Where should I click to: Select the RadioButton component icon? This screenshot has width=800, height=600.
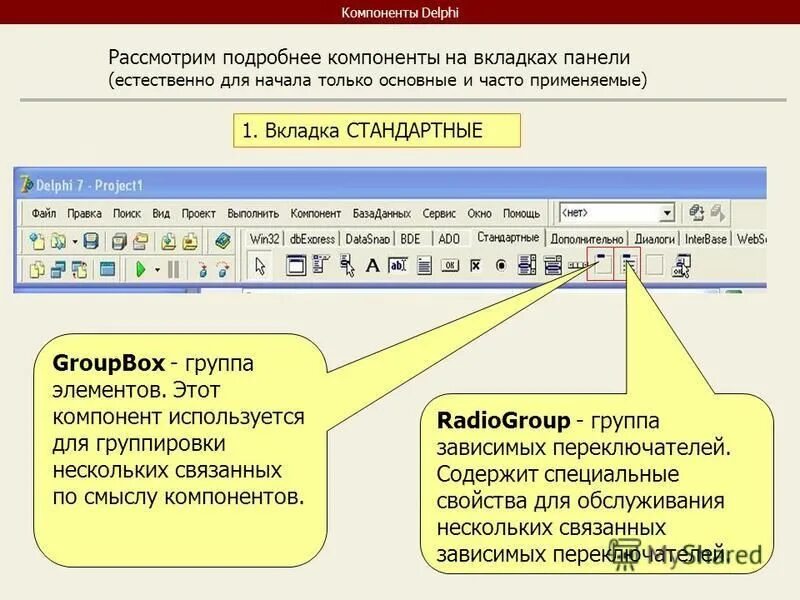point(502,266)
